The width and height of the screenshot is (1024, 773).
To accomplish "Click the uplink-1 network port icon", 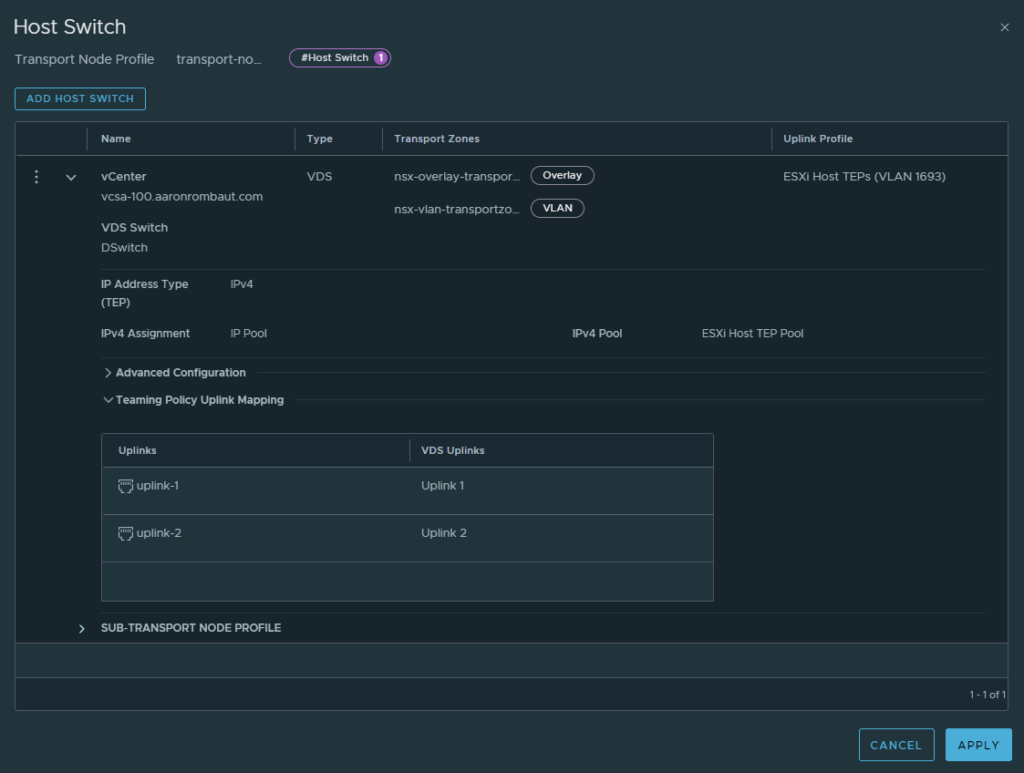I will tap(126, 486).
